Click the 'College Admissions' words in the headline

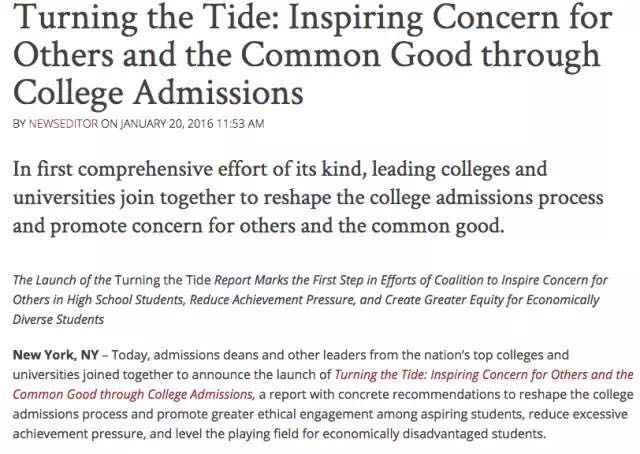click(158, 93)
